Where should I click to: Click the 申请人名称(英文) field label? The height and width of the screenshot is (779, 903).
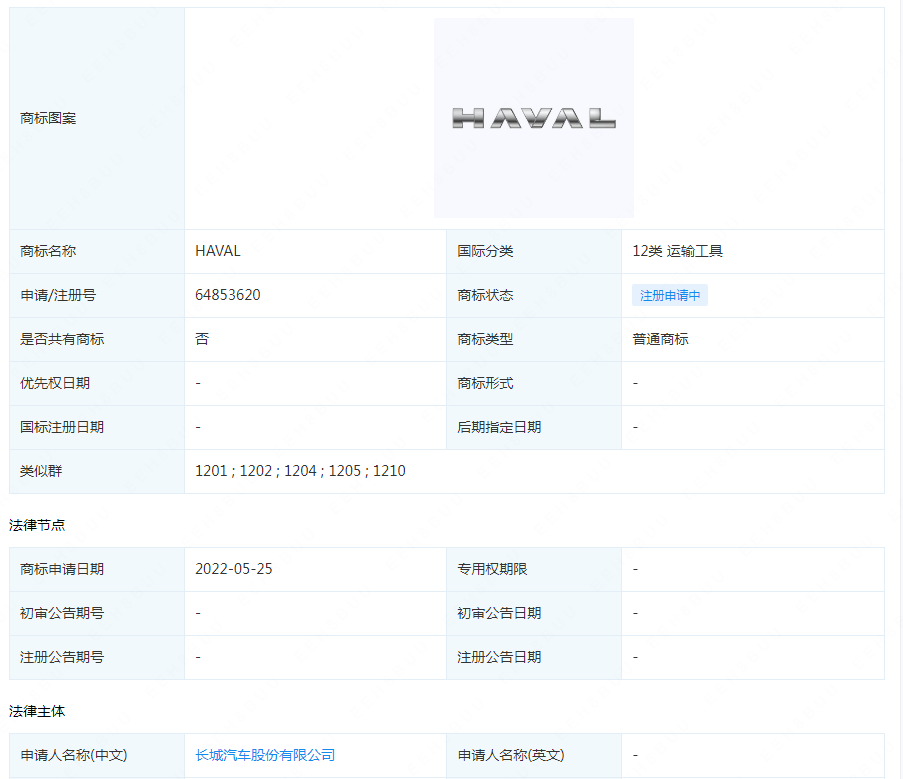[510, 755]
